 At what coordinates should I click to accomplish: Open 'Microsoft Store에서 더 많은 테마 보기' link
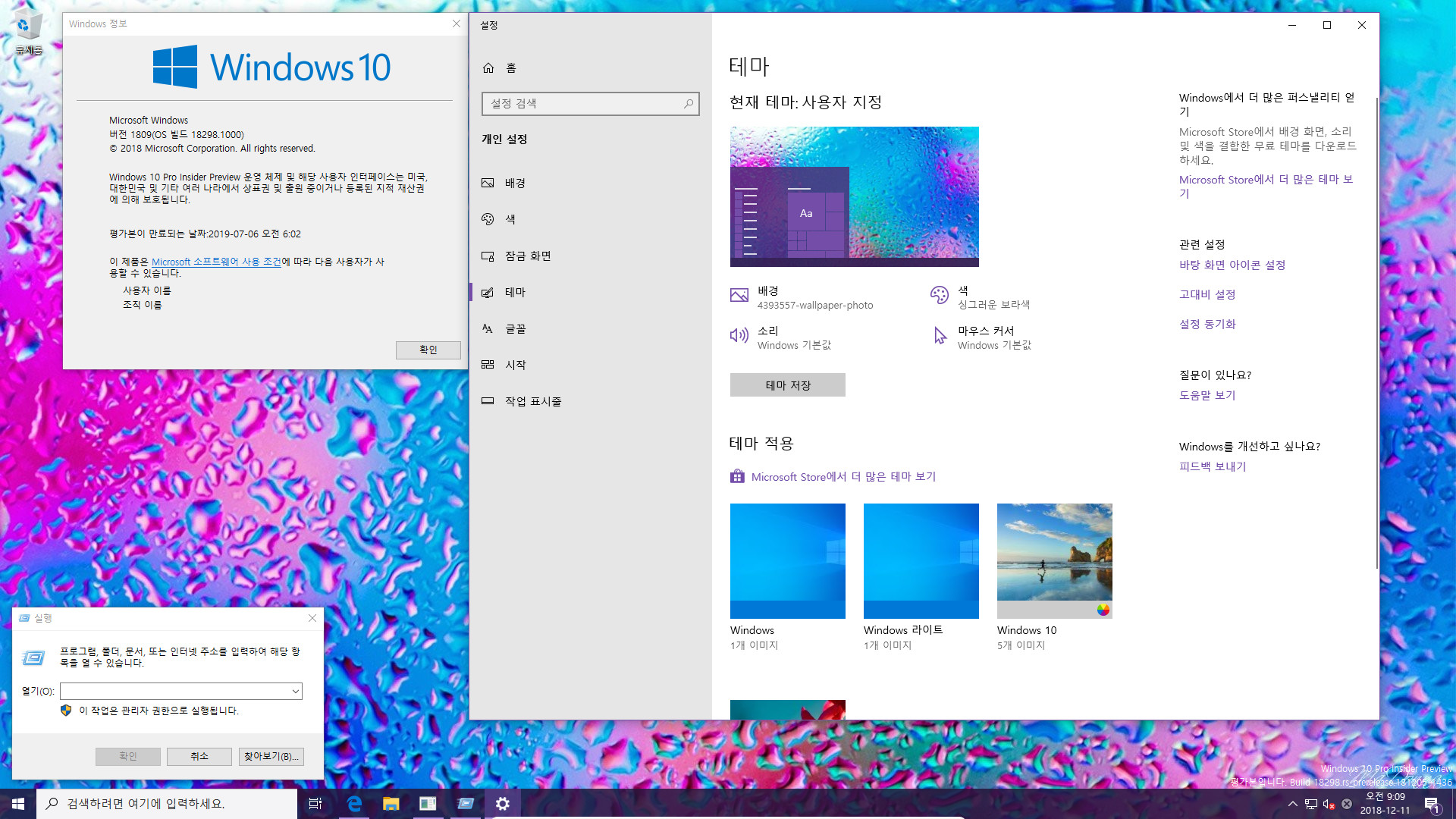point(843,477)
